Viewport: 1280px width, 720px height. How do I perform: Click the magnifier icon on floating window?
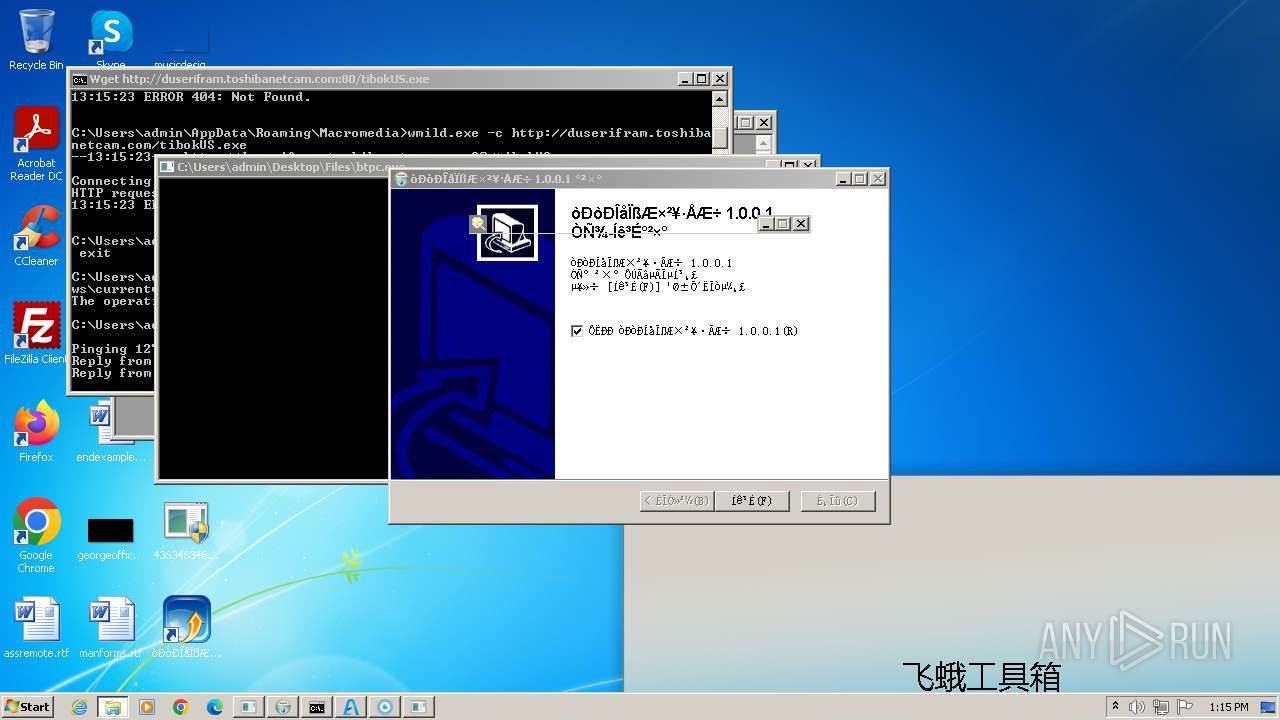point(479,224)
